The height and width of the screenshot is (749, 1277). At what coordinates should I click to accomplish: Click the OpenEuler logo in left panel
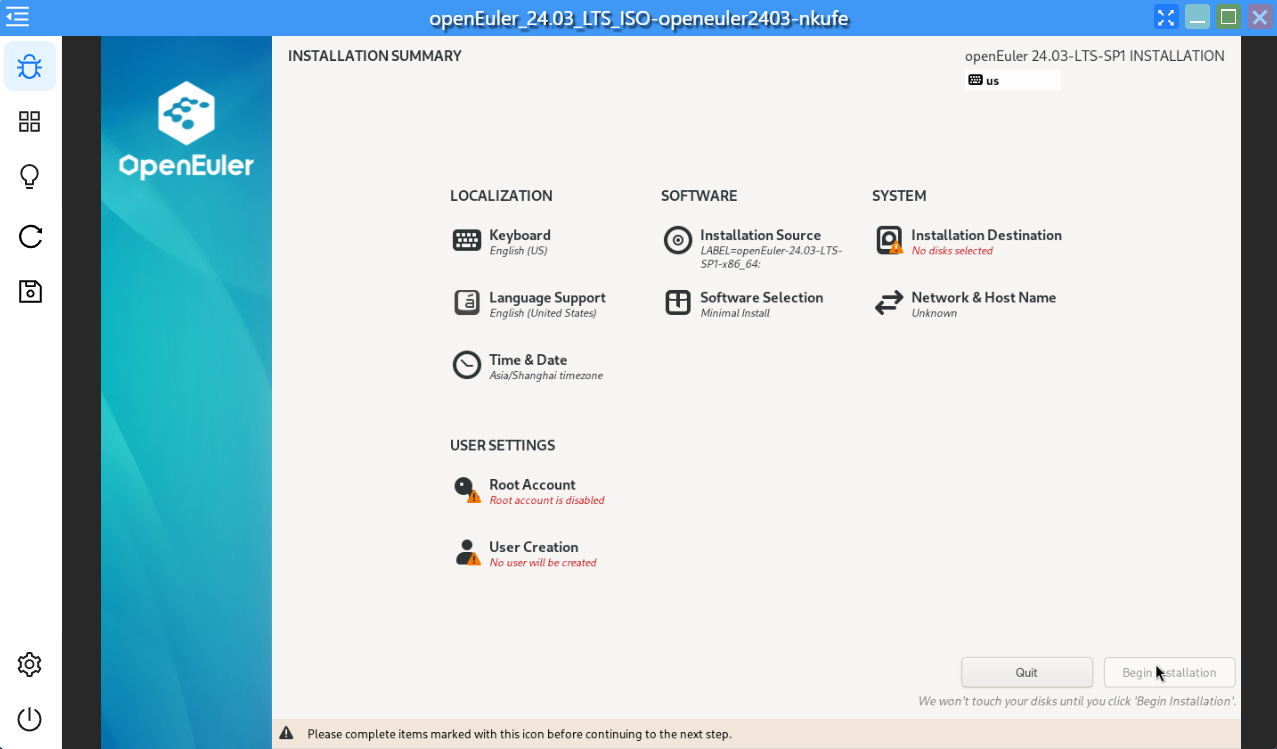(186, 130)
